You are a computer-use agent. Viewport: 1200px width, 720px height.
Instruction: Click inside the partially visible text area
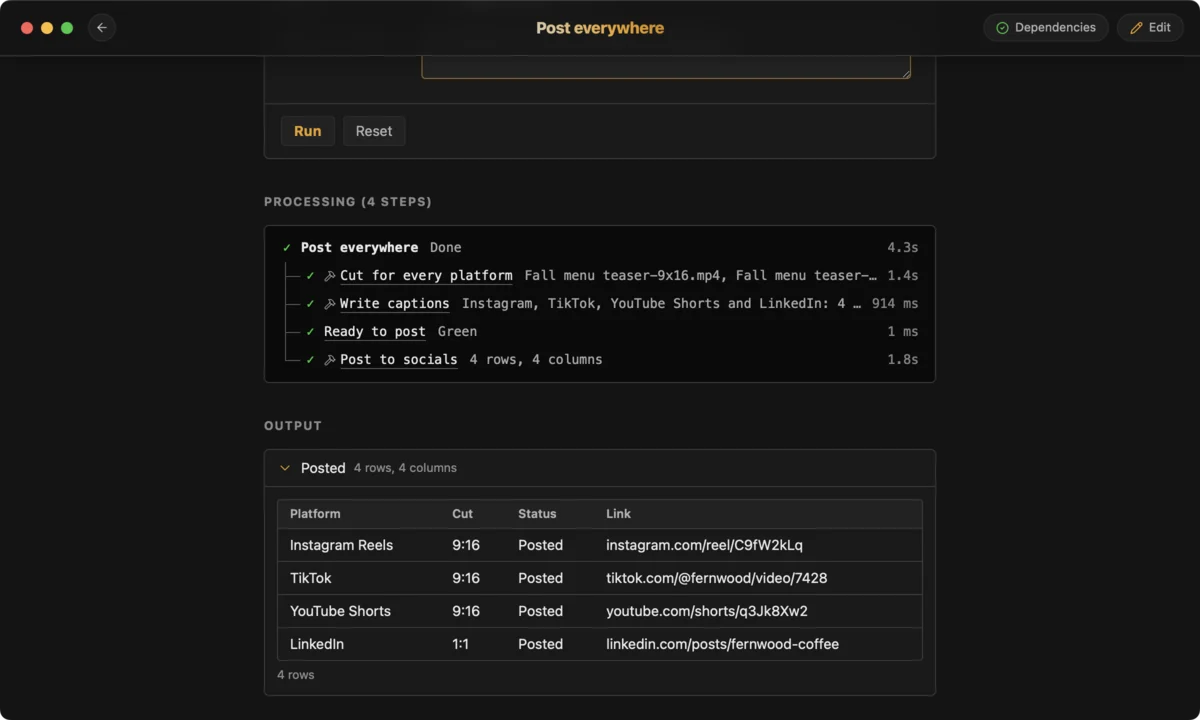(x=666, y=67)
